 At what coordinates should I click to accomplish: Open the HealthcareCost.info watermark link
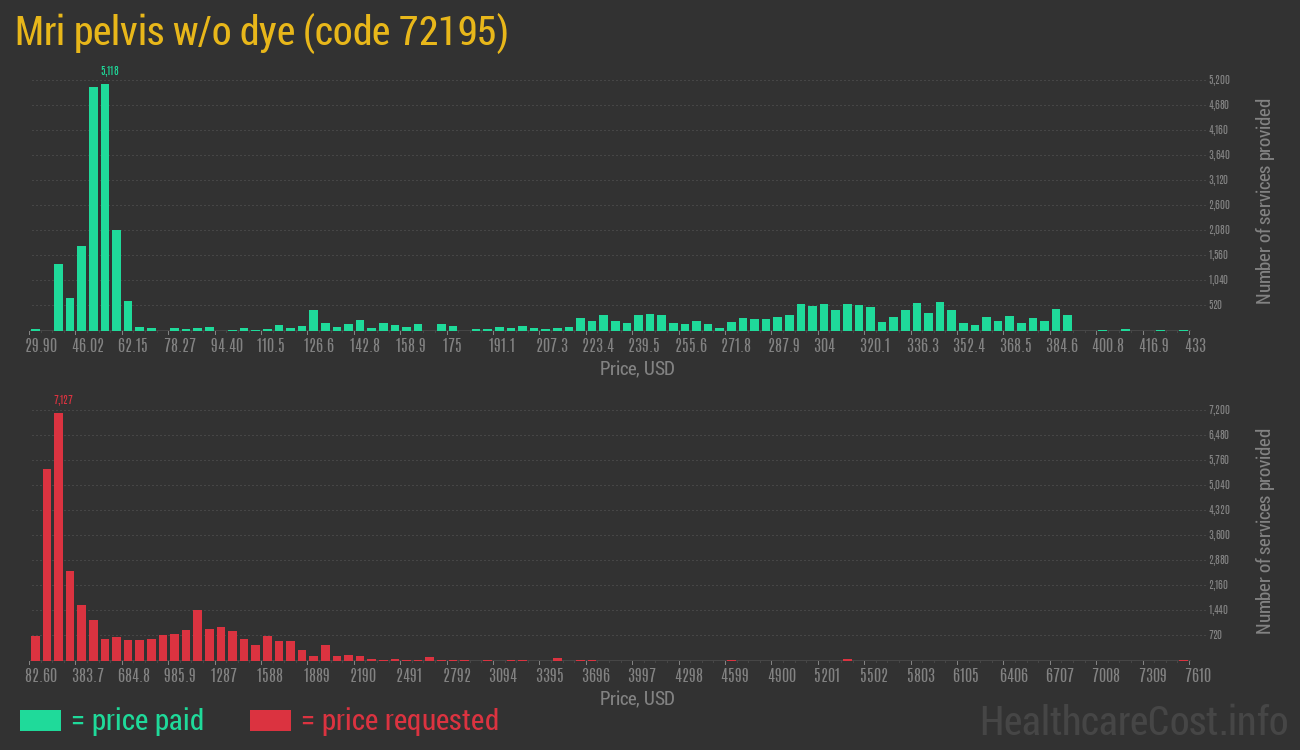[x=1133, y=720]
